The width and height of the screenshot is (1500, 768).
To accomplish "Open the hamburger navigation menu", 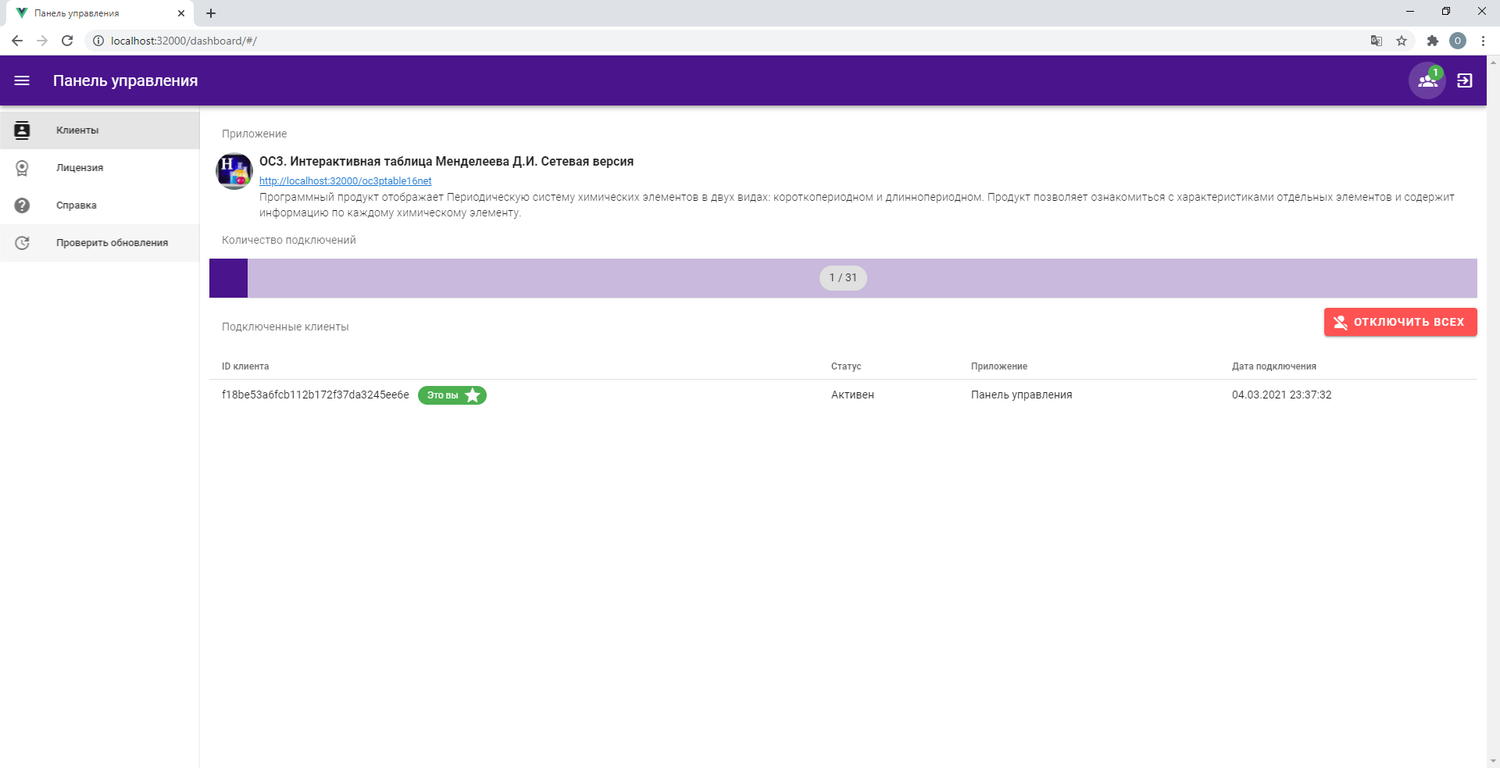I will [22, 81].
